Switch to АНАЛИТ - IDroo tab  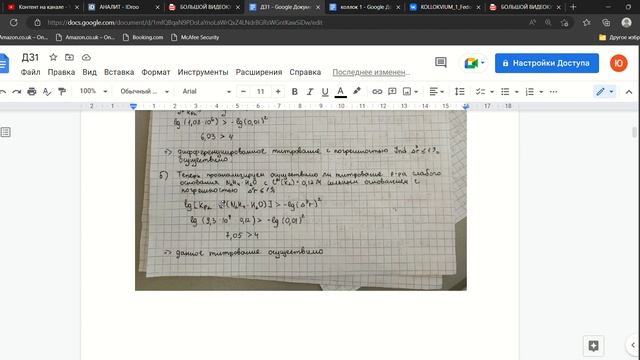(x=124, y=7)
